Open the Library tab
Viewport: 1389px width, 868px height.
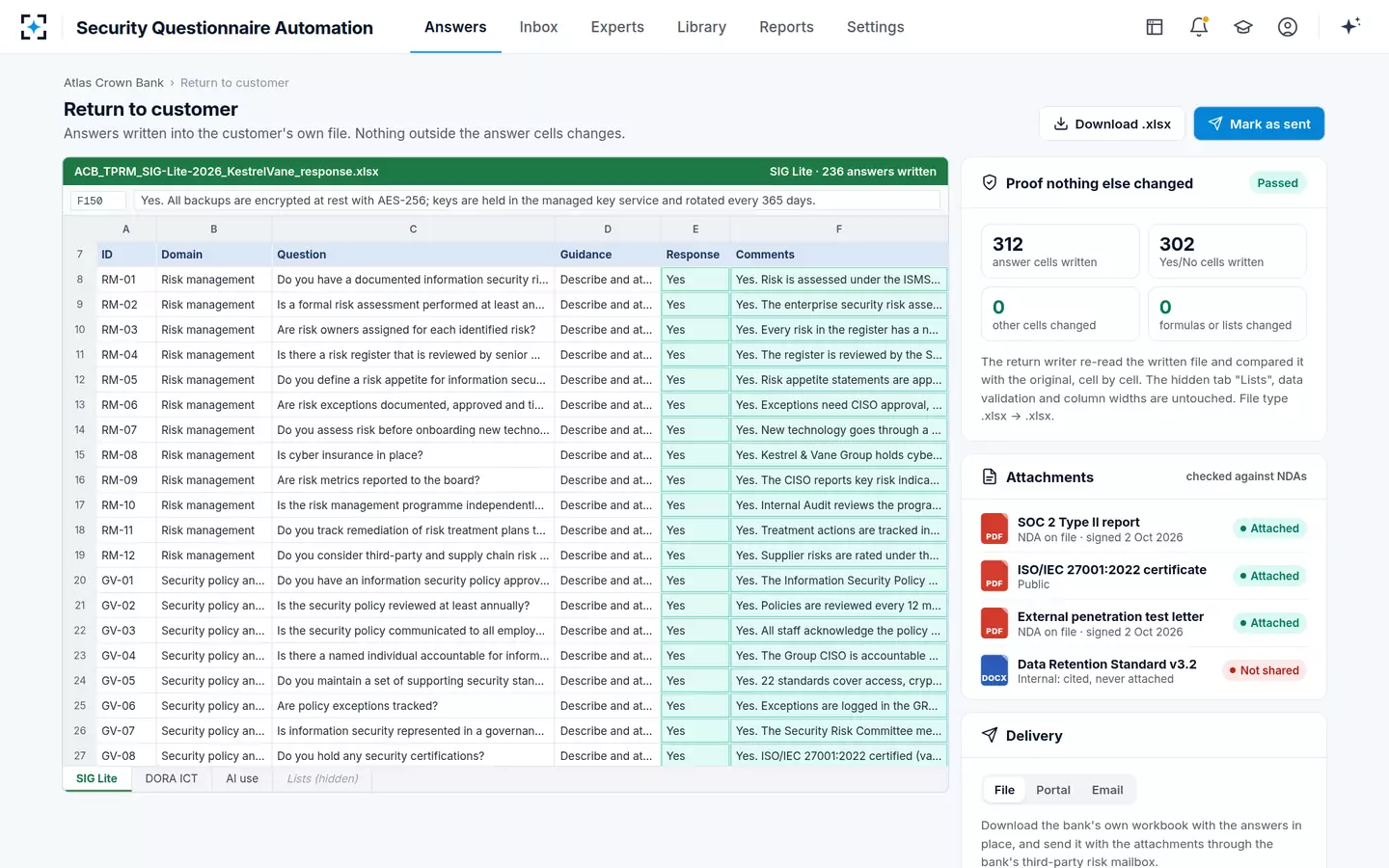[701, 27]
